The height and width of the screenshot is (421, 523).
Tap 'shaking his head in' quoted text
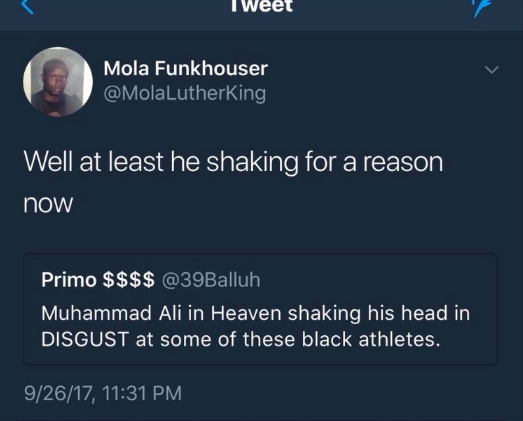point(379,314)
